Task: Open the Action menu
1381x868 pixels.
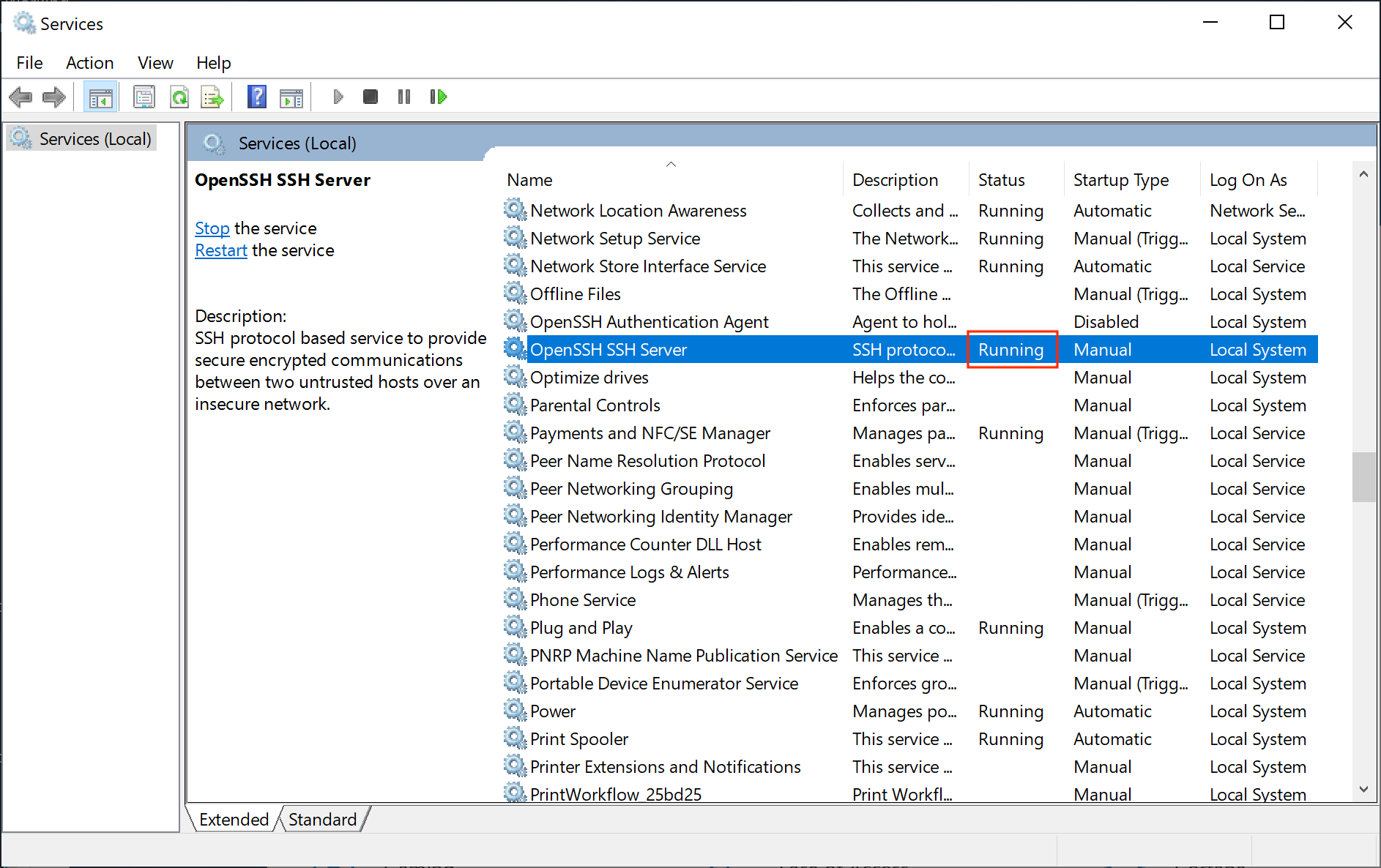Action: coord(89,63)
